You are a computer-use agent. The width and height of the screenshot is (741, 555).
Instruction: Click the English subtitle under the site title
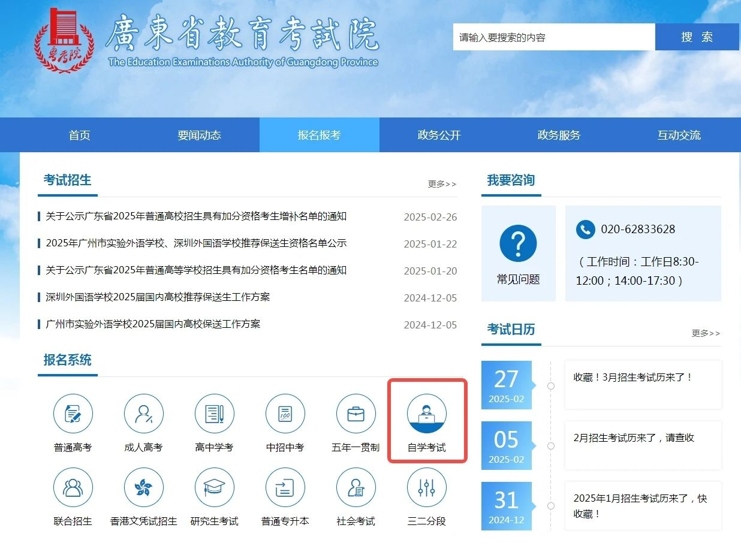[243, 62]
